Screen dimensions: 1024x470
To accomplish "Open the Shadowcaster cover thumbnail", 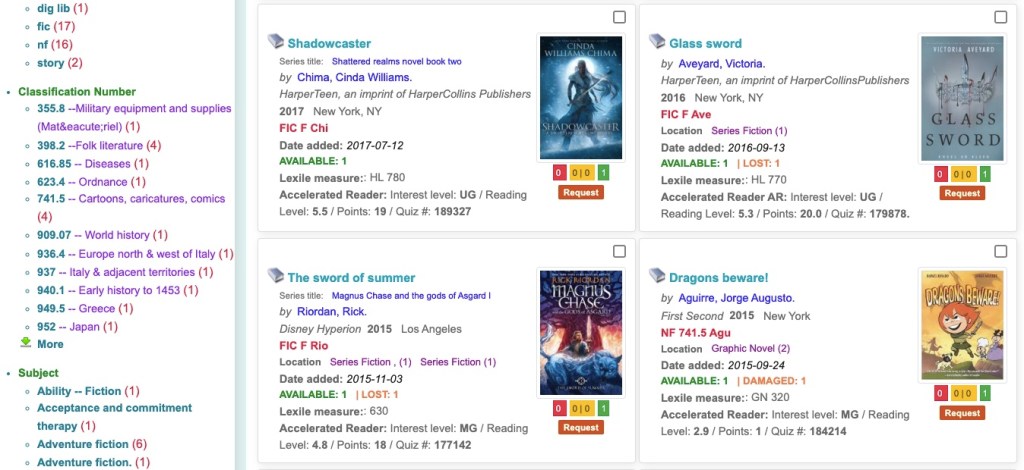I will (581, 97).
